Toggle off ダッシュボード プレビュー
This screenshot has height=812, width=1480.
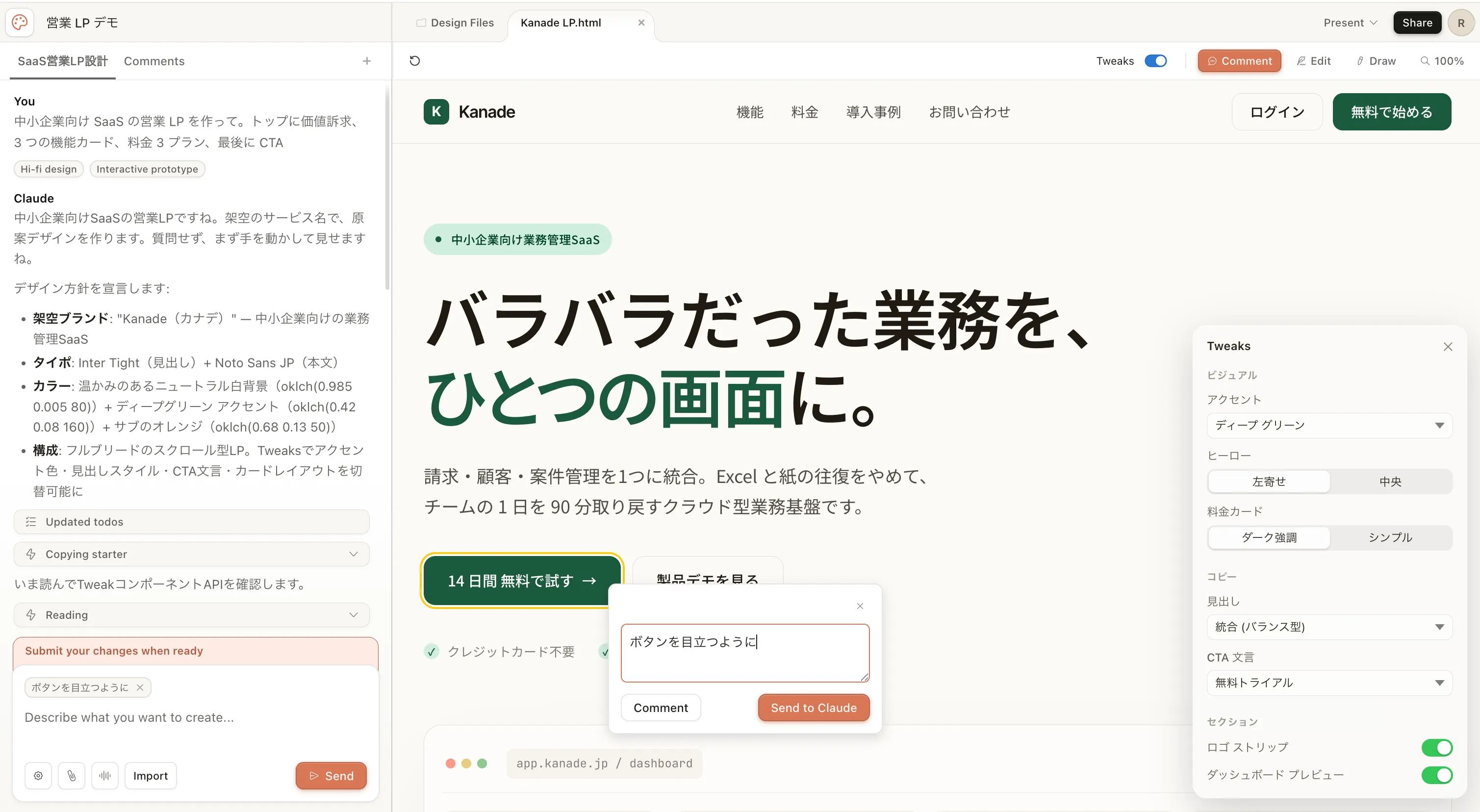[1437, 775]
